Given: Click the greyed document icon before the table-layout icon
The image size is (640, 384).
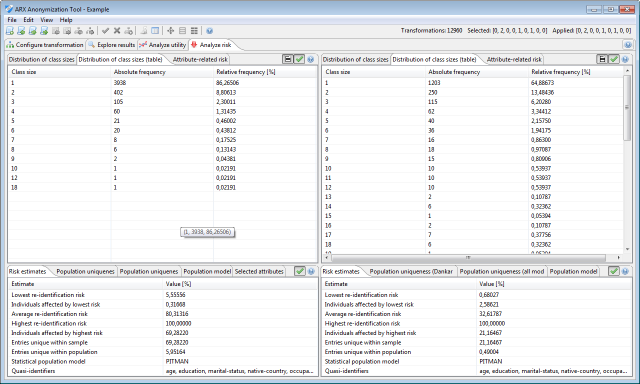Looking at the screenshot, I should (x=144, y=31).
